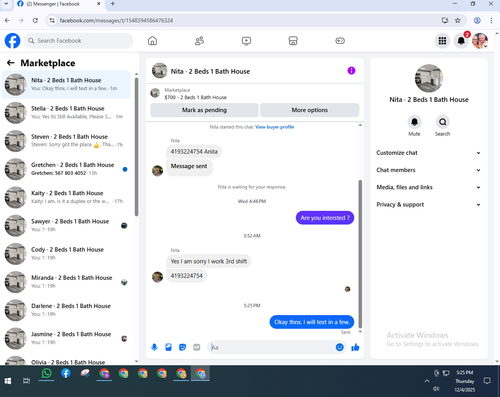This screenshot has height=397, width=500.
Task: Choose a sticker from the sticker icon
Action: click(x=182, y=347)
